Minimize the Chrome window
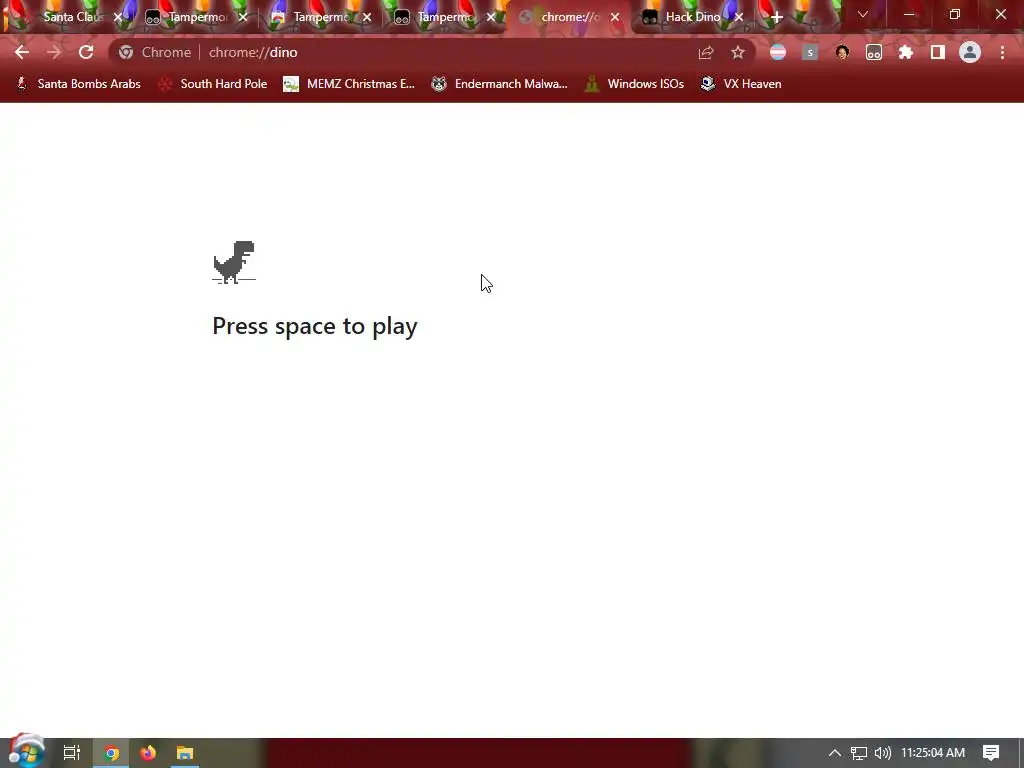The image size is (1024, 768). [908, 14]
